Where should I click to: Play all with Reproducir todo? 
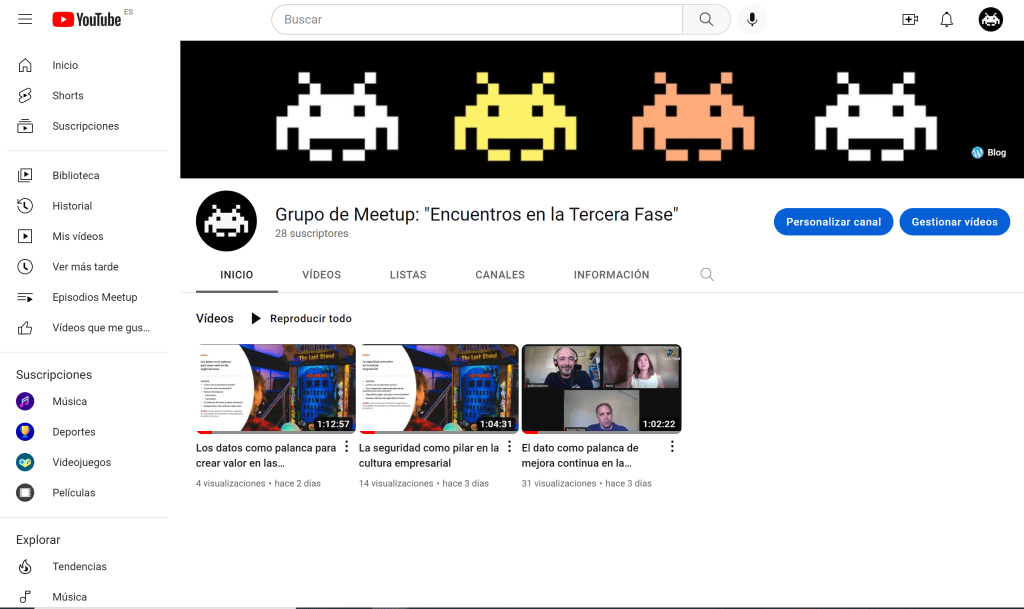(301, 319)
